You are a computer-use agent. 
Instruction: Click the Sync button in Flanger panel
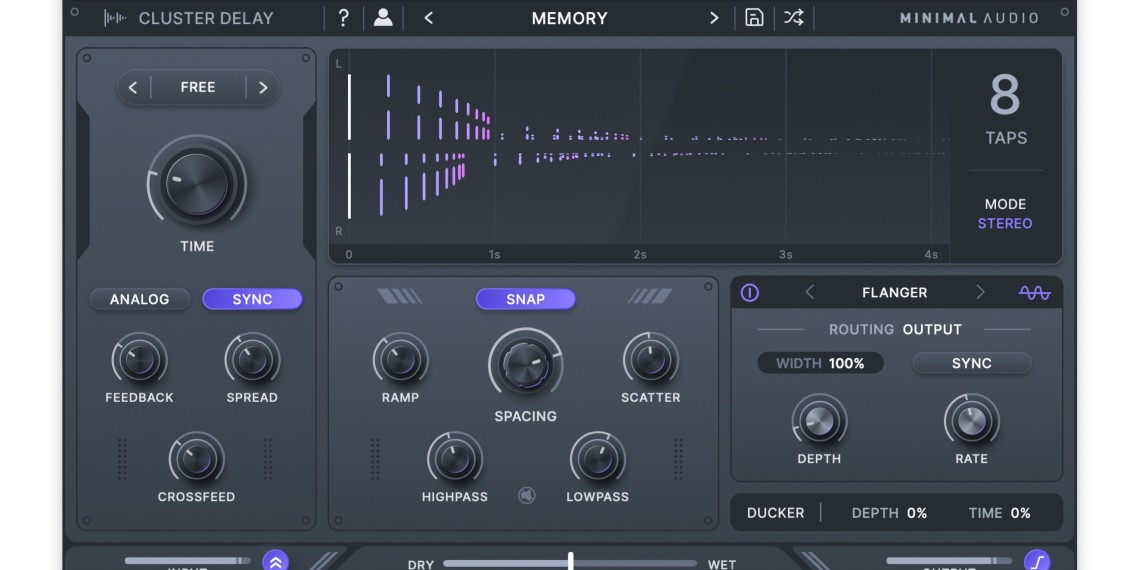[x=971, y=363]
